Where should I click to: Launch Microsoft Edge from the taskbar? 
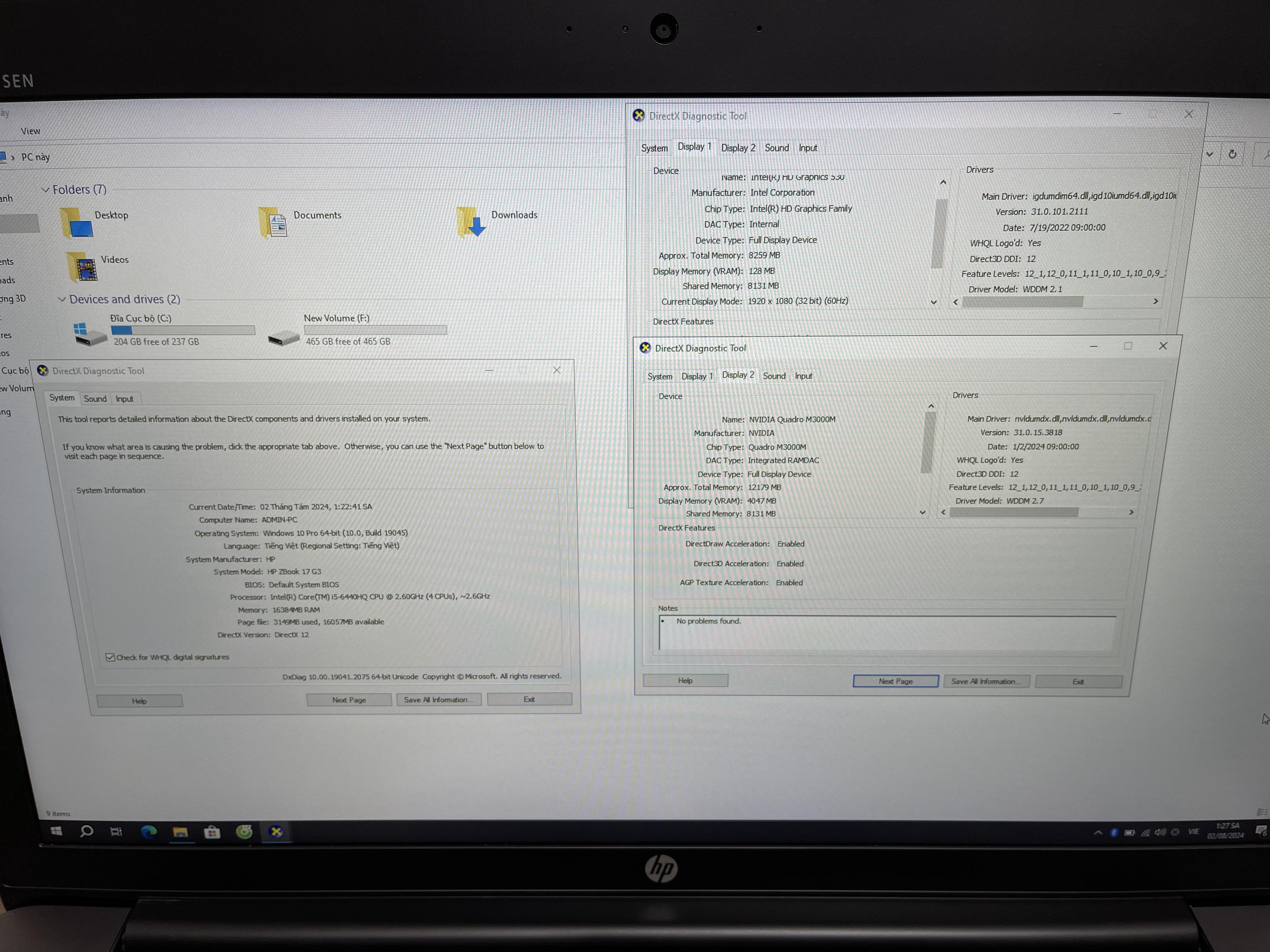149,831
